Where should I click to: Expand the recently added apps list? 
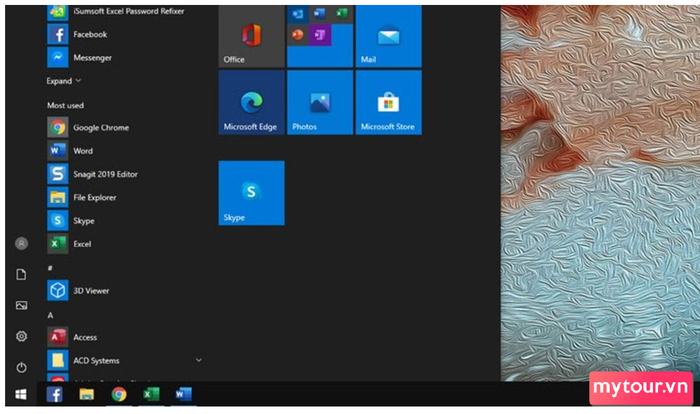point(64,81)
